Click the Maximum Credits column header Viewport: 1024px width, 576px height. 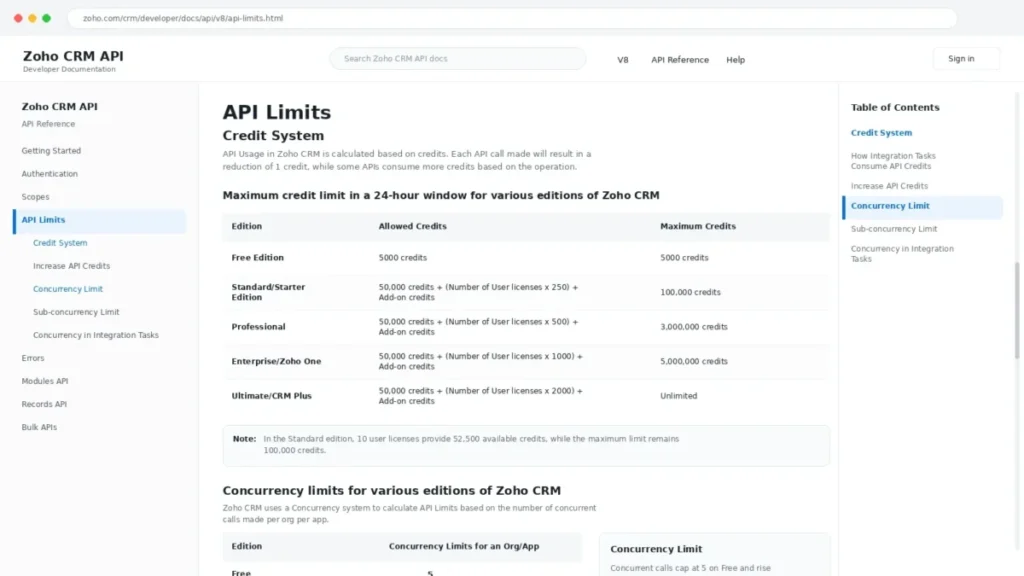697,227
